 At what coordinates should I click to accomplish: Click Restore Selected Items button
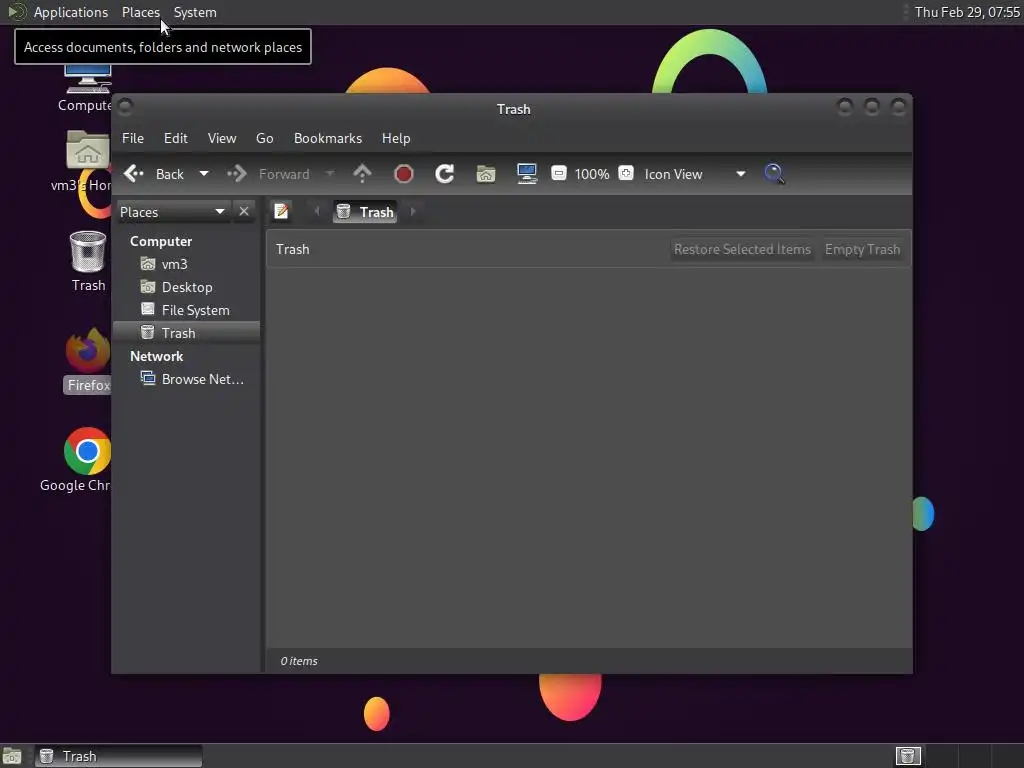click(x=742, y=249)
